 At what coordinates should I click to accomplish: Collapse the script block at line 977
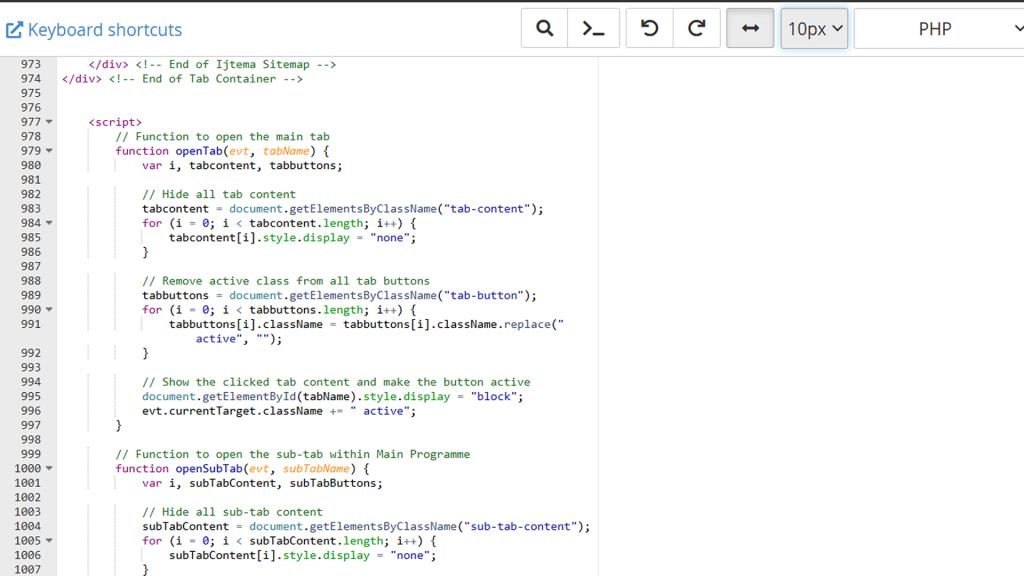point(49,123)
